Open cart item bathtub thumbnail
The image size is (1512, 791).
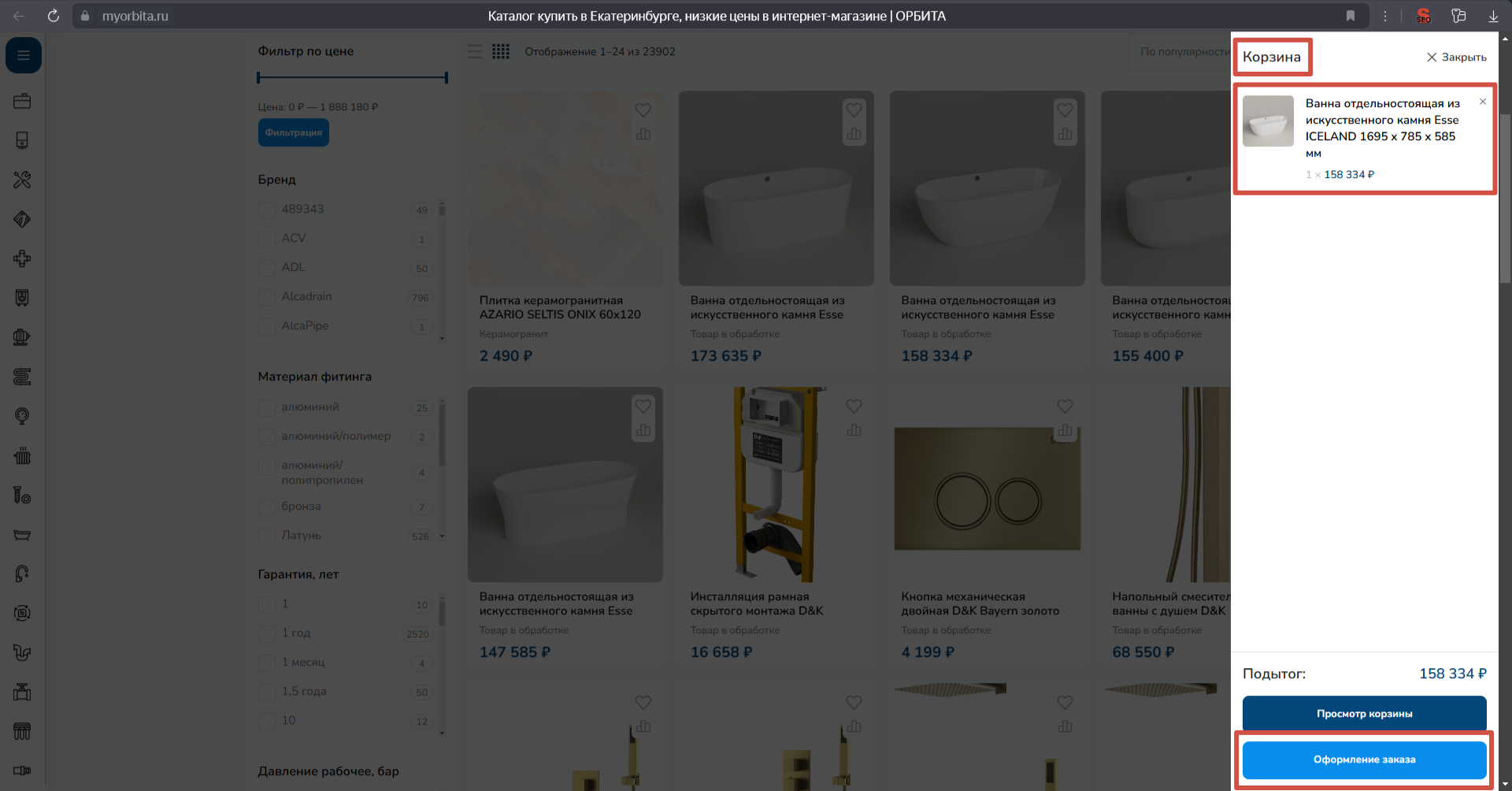[1268, 121]
